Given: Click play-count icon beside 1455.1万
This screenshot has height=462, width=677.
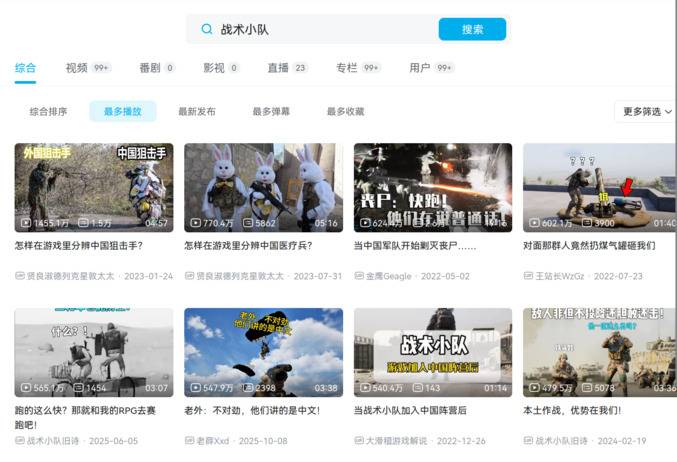Looking at the screenshot, I should (26, 223).
